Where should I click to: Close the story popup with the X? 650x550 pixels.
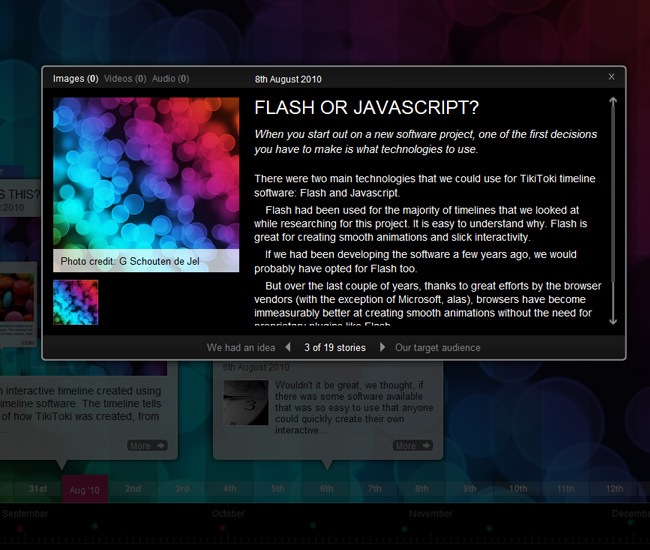point(611,77)
